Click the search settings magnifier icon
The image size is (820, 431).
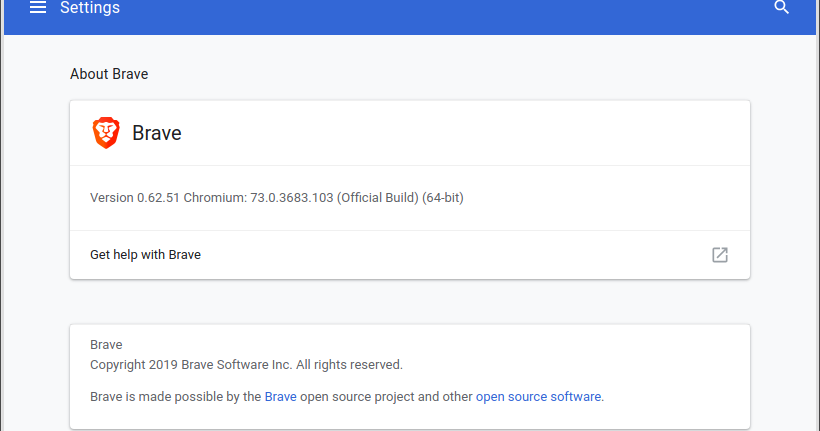[x=781, y=7]
